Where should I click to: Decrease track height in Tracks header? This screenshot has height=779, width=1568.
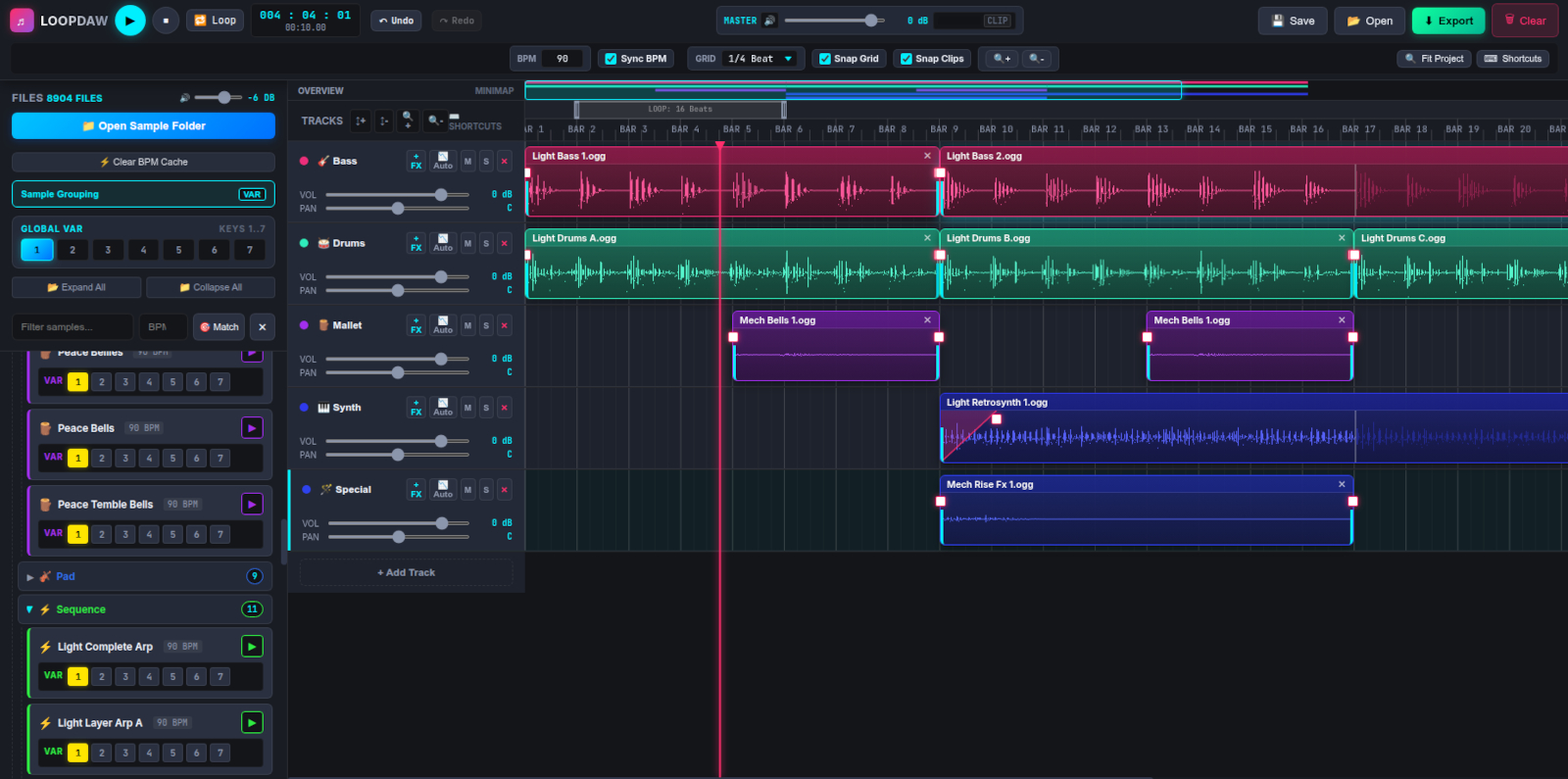(384, 121)
